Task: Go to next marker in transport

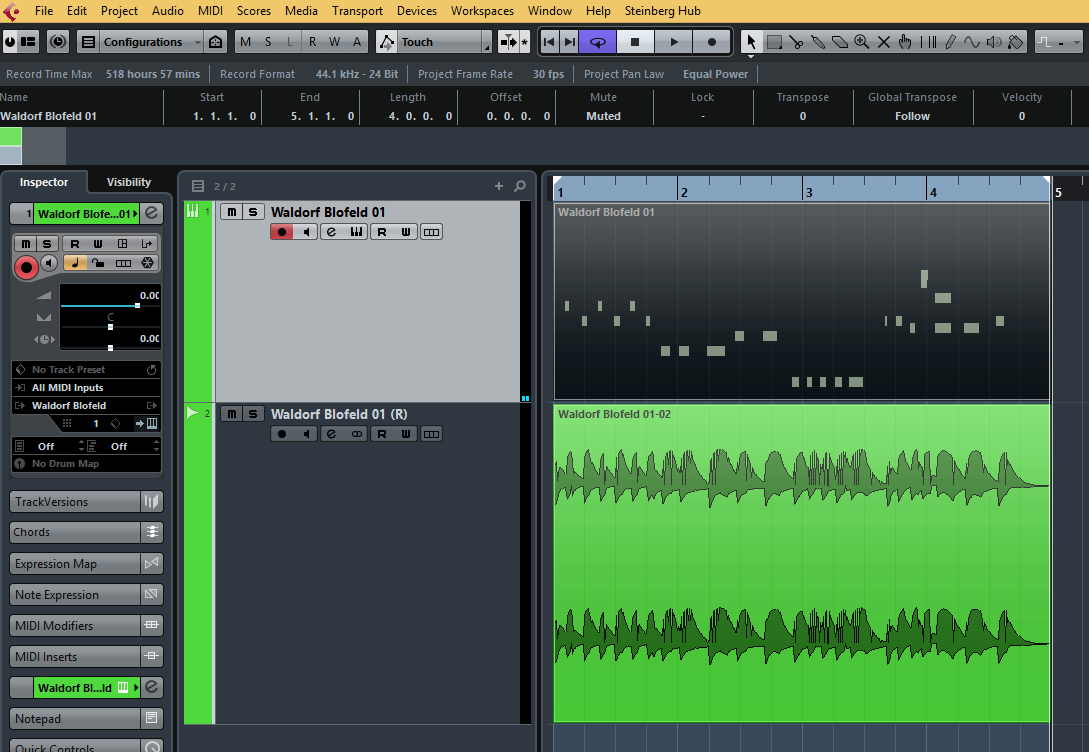Action: 570,42
